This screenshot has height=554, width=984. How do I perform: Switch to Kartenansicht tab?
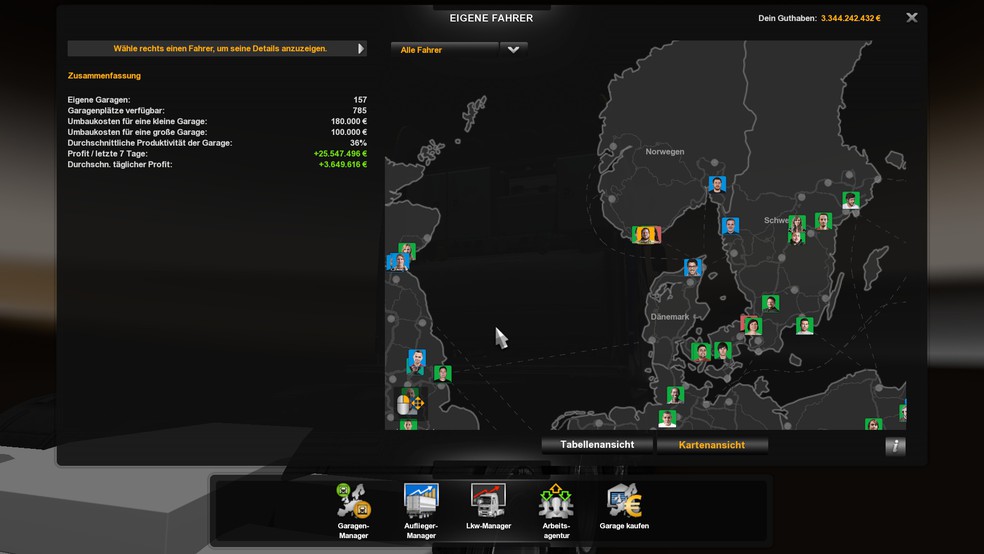click(x=712, y=445)
